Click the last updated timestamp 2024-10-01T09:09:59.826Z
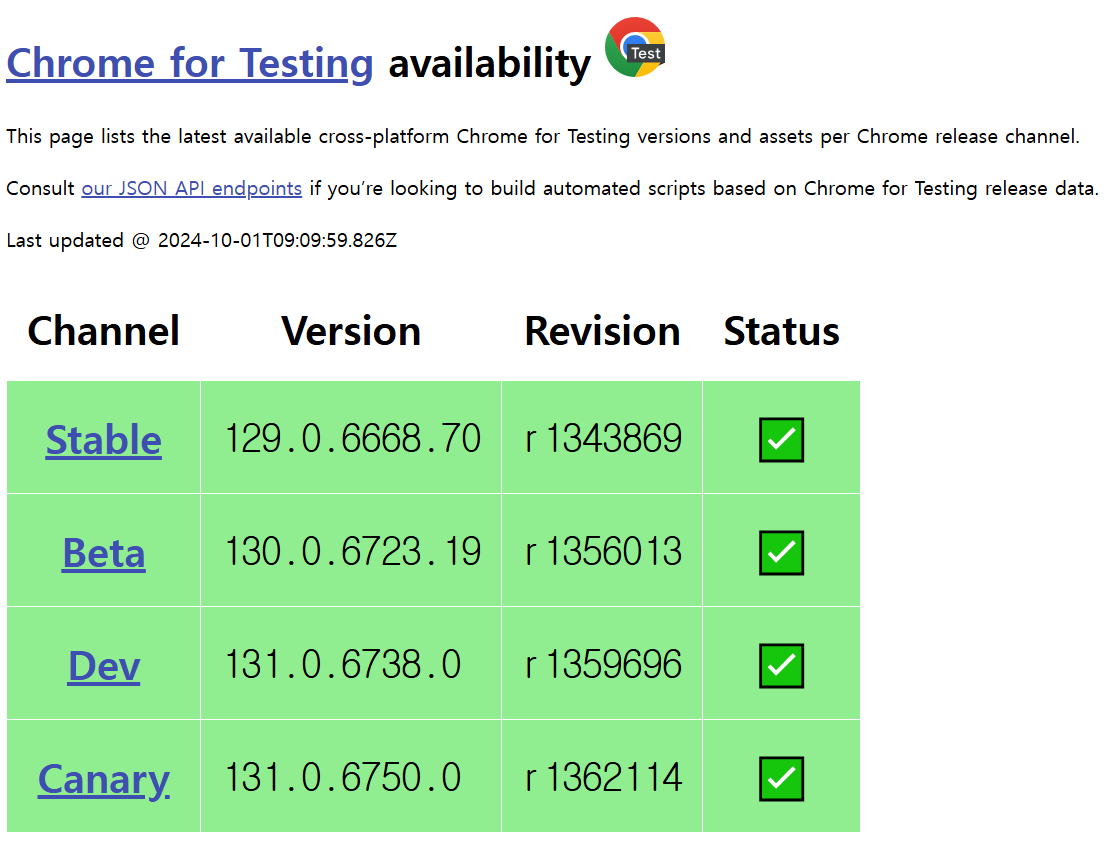The width and height of the screenshot is (1115, 866). pos(277,240)
